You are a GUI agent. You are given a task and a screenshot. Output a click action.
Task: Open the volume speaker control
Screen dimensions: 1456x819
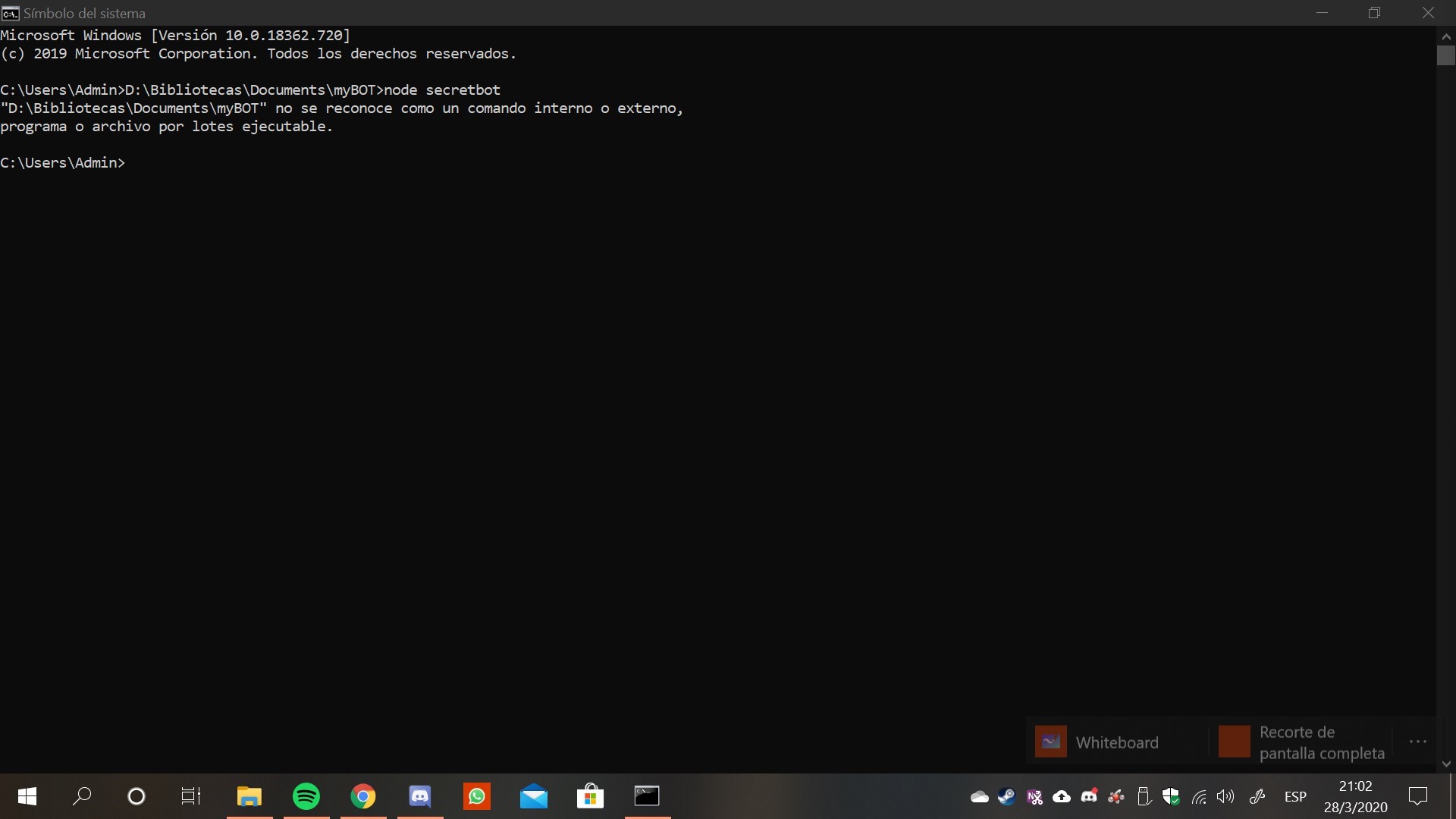coord(1225,796)
